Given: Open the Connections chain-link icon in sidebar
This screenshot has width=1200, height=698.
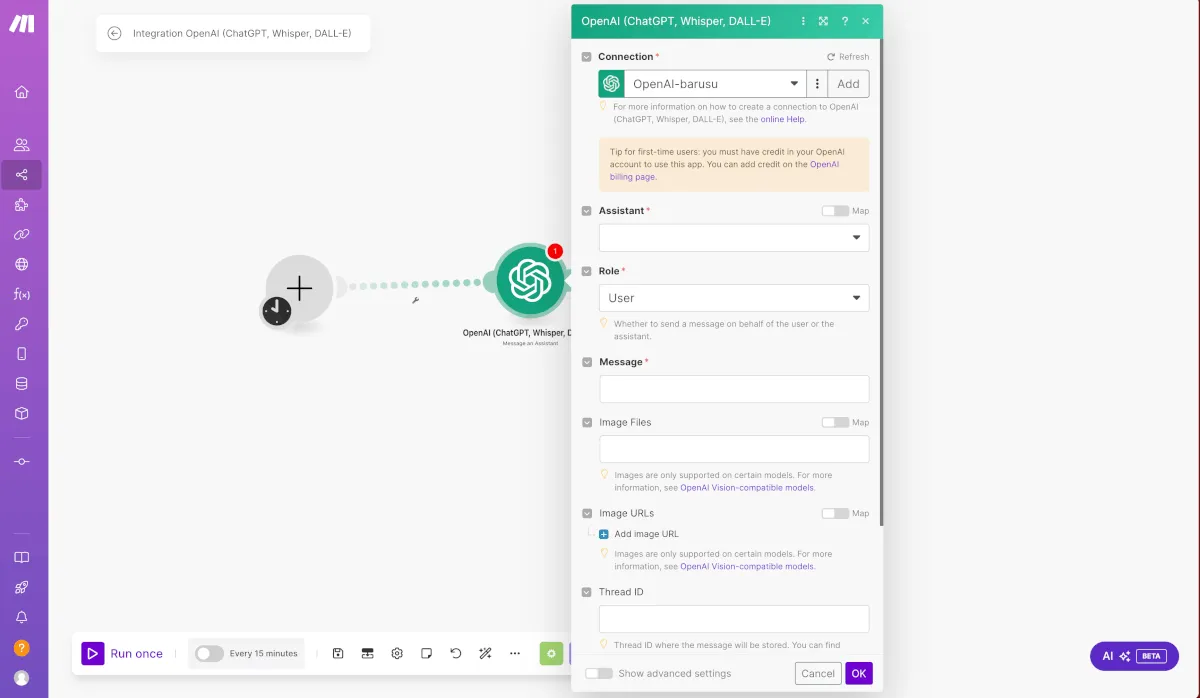Looking at the screenshot, I should click(x=22, y=235).
